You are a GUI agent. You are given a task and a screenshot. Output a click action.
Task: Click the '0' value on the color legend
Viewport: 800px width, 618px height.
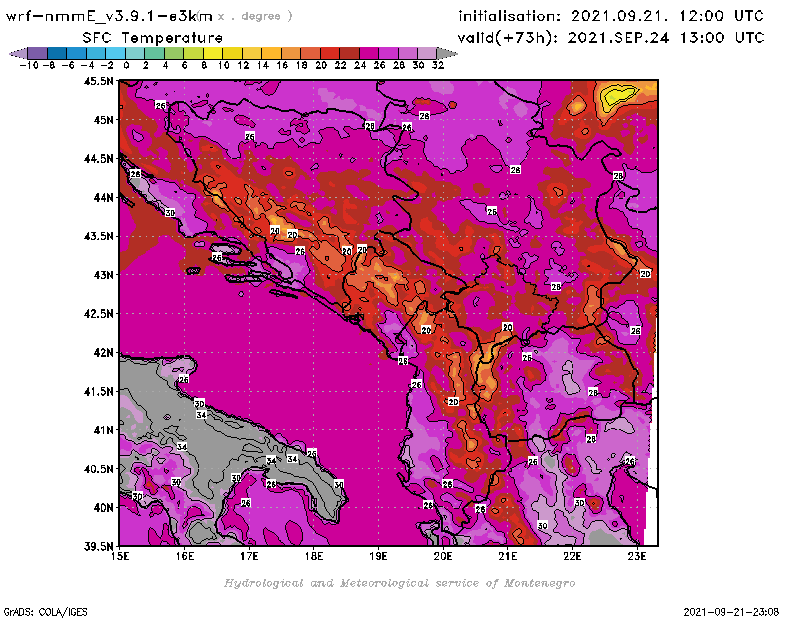tap(126, 65)
